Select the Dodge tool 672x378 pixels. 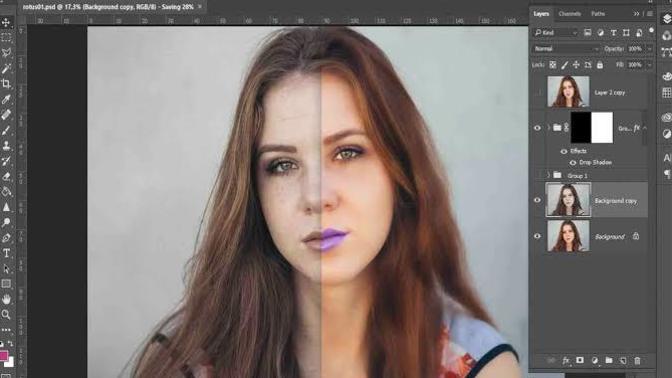click(x=6, y=222)
